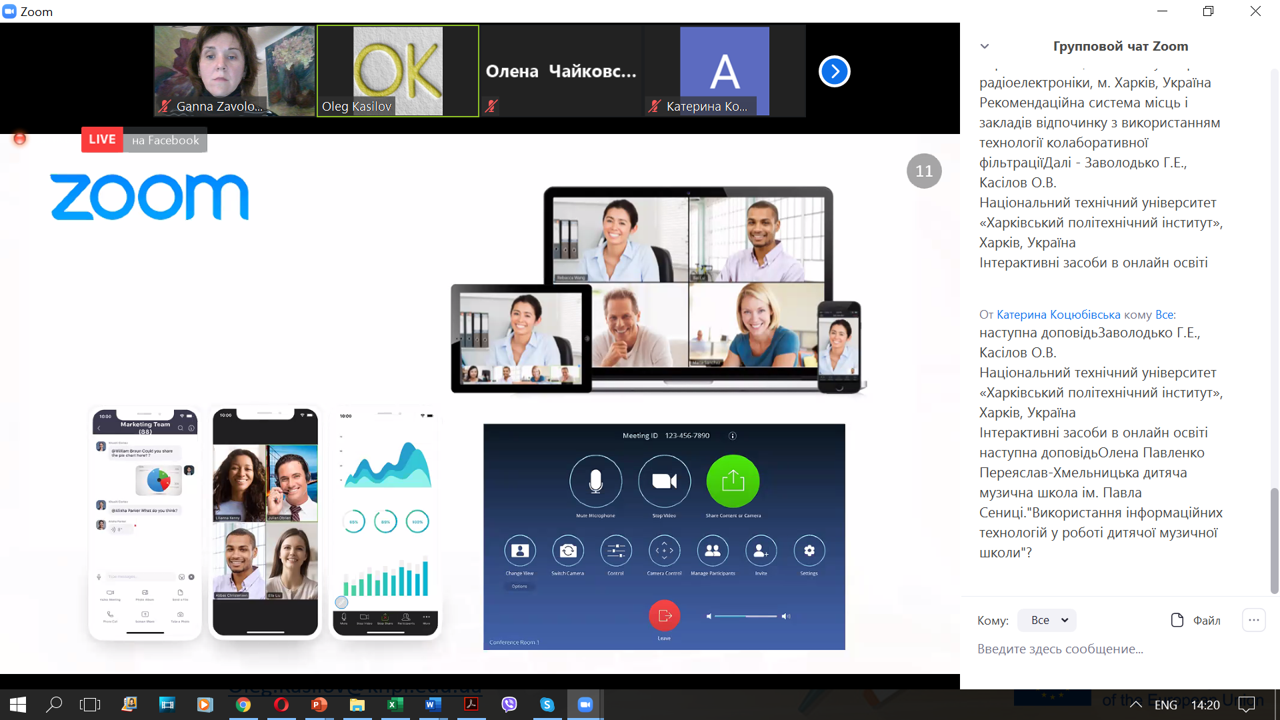Click volume slider in slide's controller image
1280x720 pixels.
click(746, 616)
